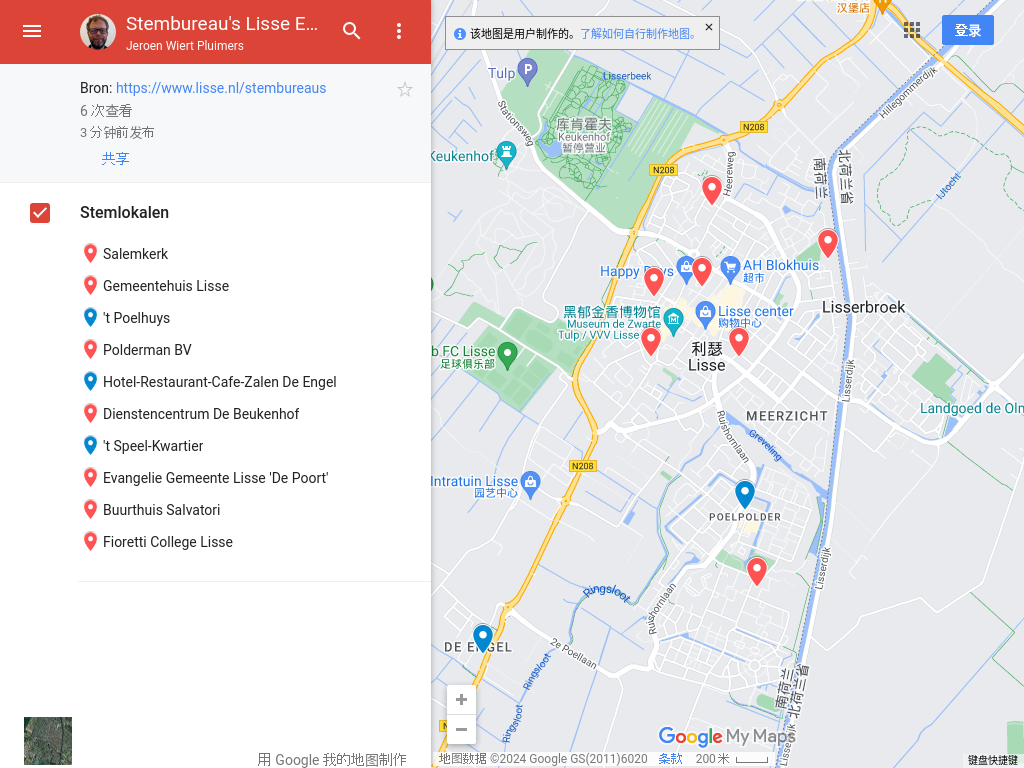Star this map to save it
Viewport: 1024px width, 768px height.
pos(405,89)
